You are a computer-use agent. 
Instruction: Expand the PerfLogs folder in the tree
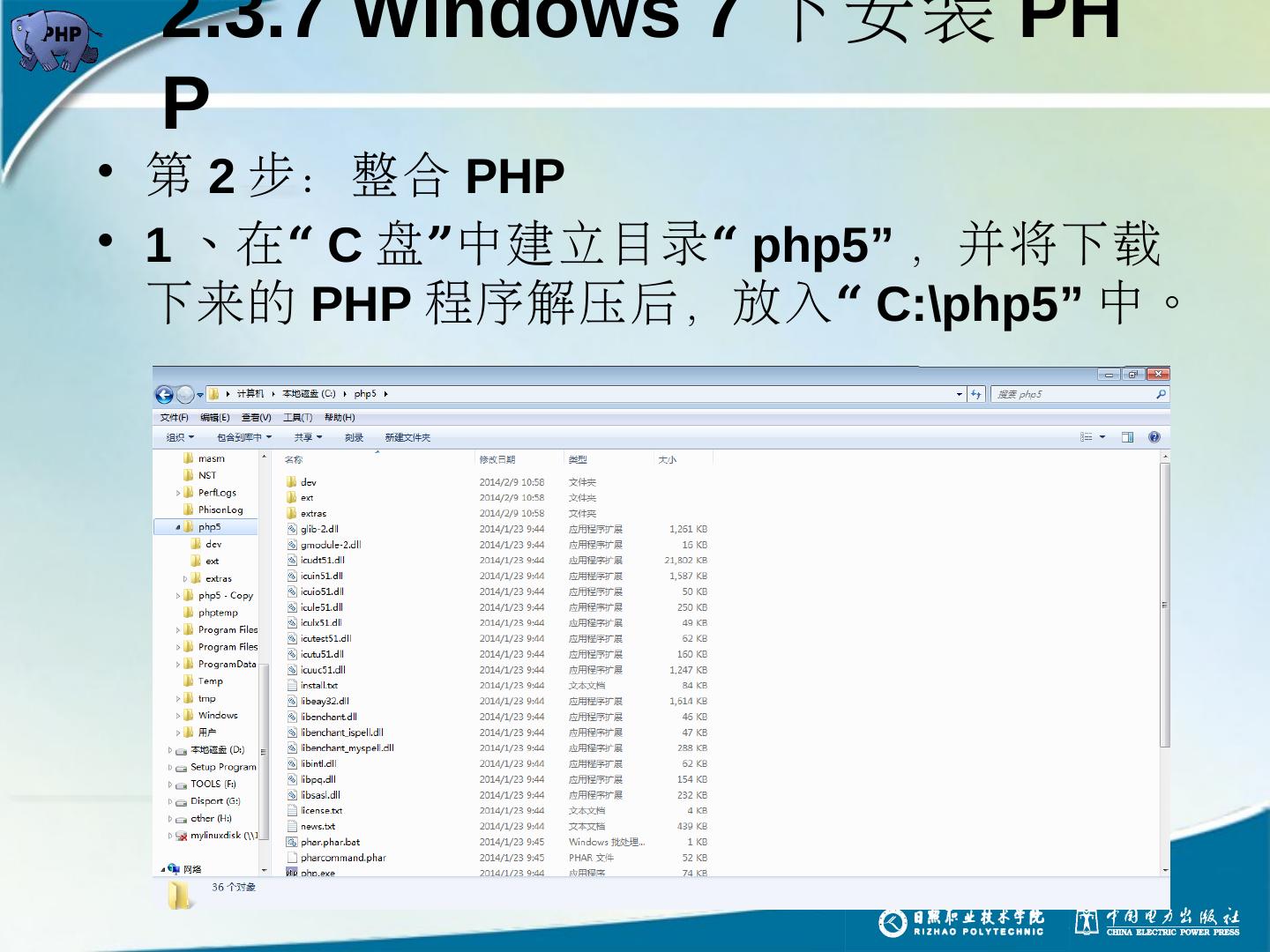[178, 494]
